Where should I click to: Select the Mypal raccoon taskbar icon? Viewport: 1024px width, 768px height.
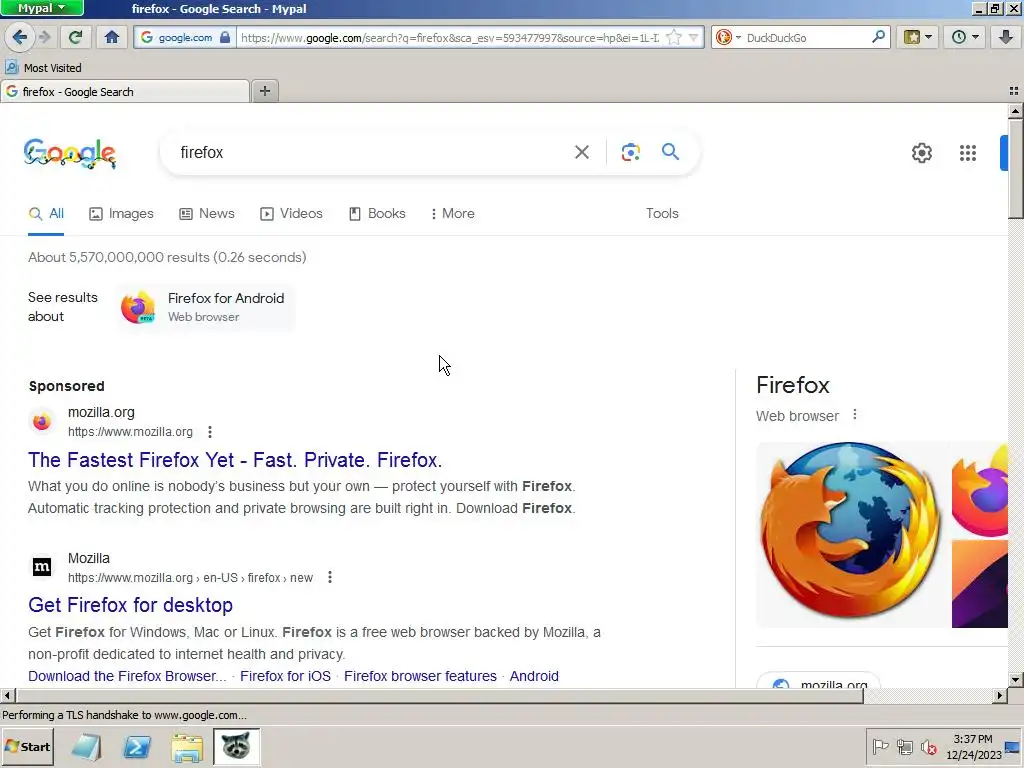pyautogui.click(x=236, y=746)
